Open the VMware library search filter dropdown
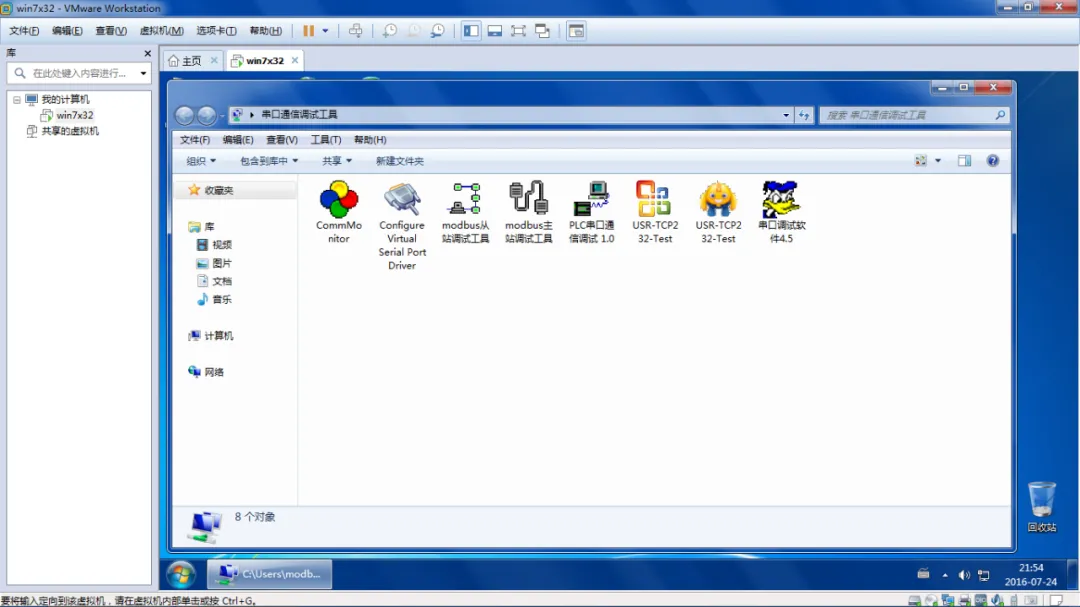Screen dimensions: 1080x607 (x=143, y=73)
